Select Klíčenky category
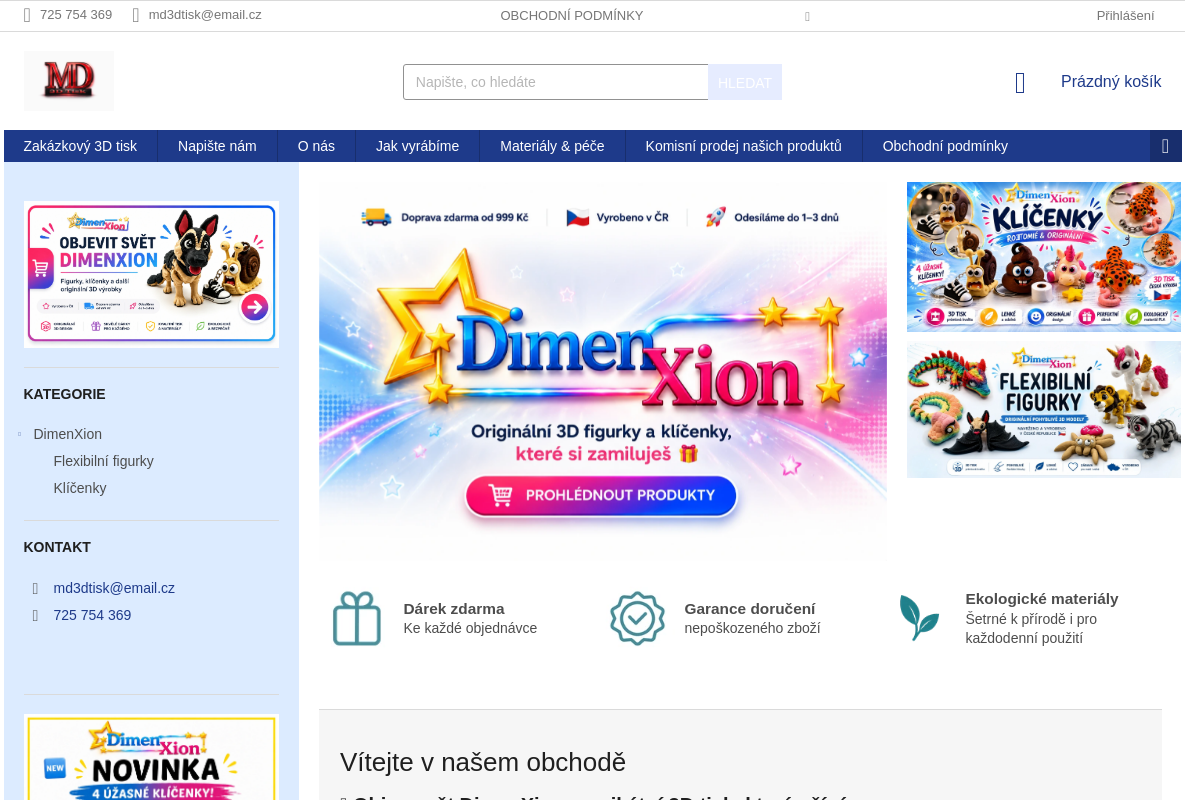Viewport: 1200px width, 800px height. (x=80, y=488)
